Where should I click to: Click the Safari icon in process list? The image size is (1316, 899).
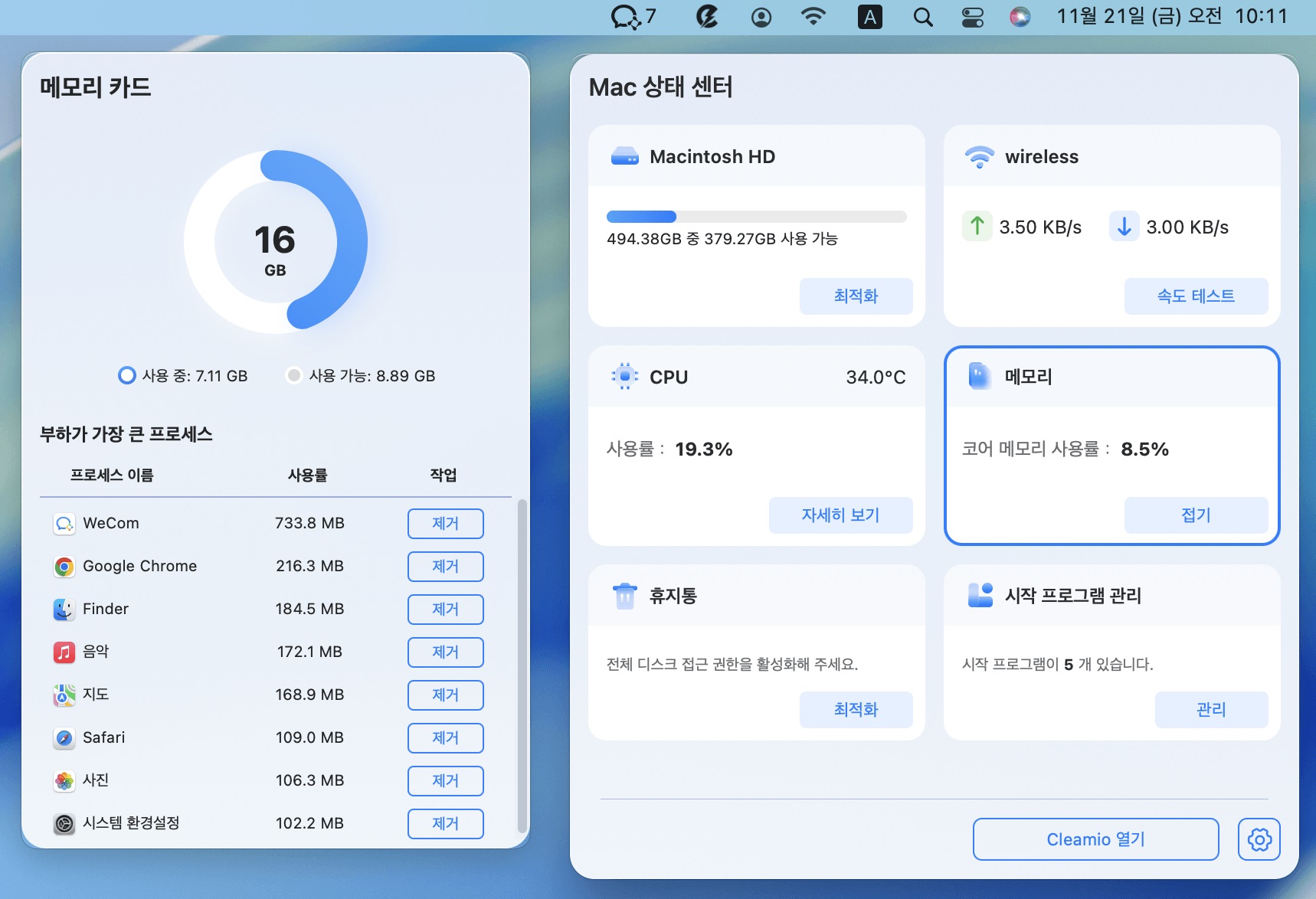coord(64,737)
